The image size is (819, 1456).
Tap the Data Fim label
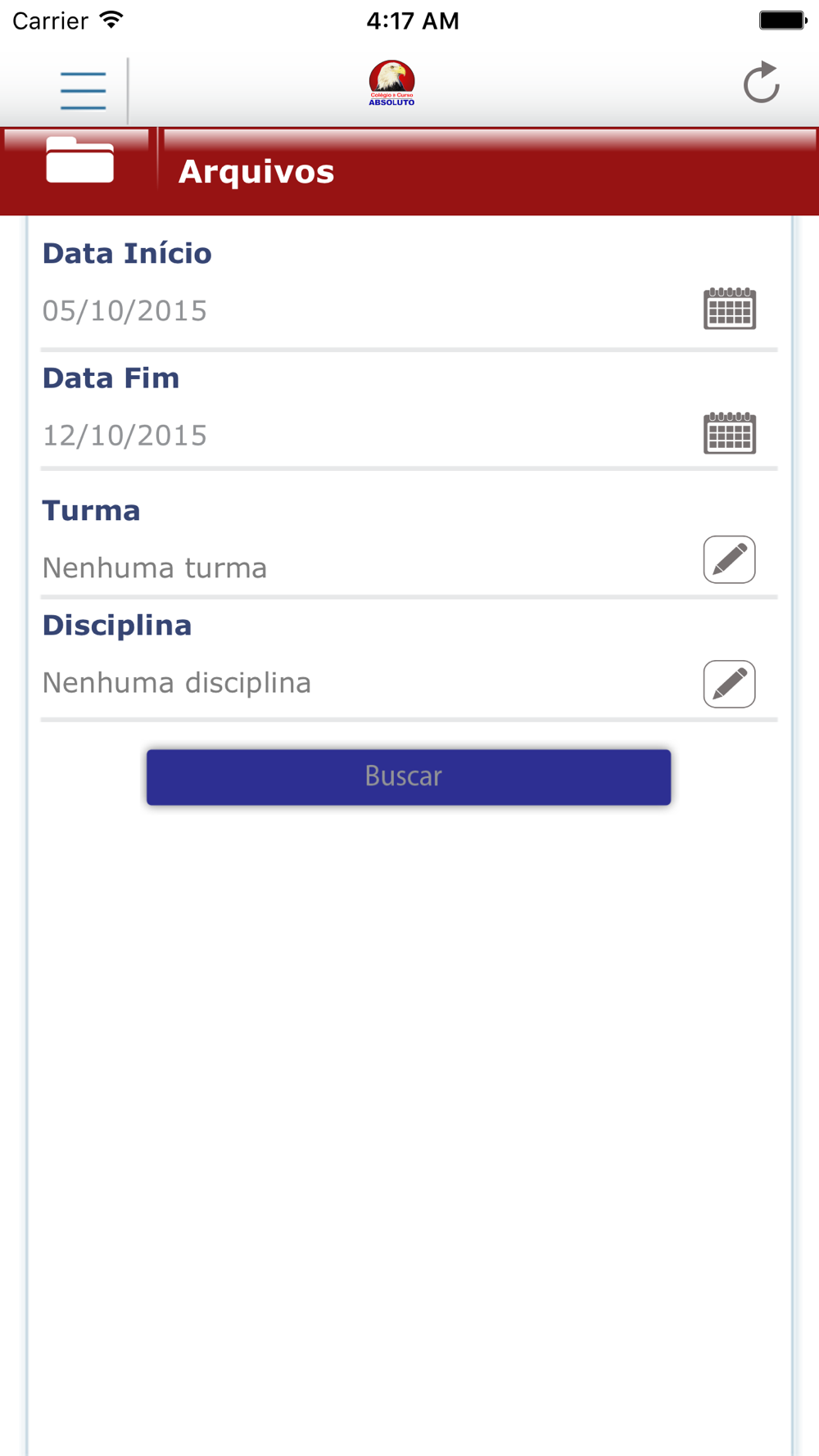(111, 378)
